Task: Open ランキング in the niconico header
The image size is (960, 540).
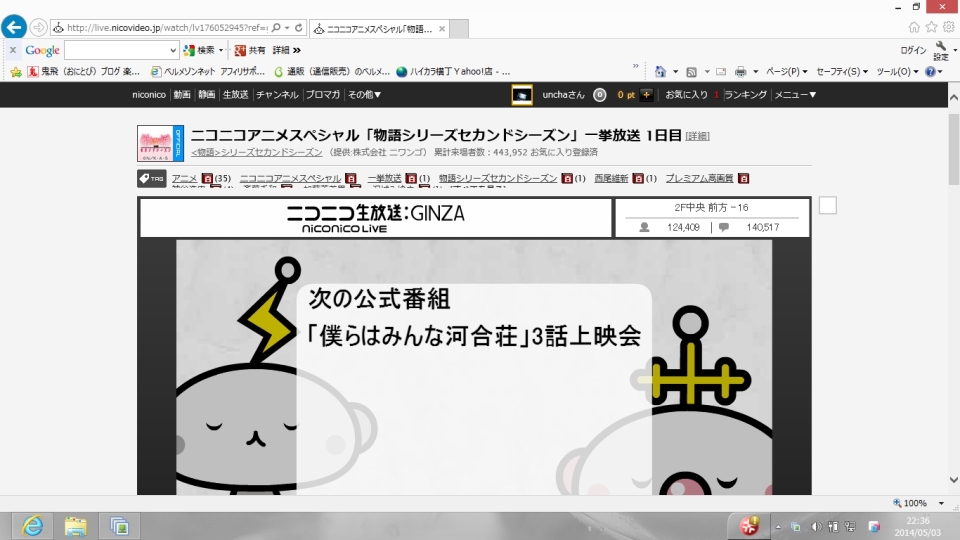Action: coord(745,95)
